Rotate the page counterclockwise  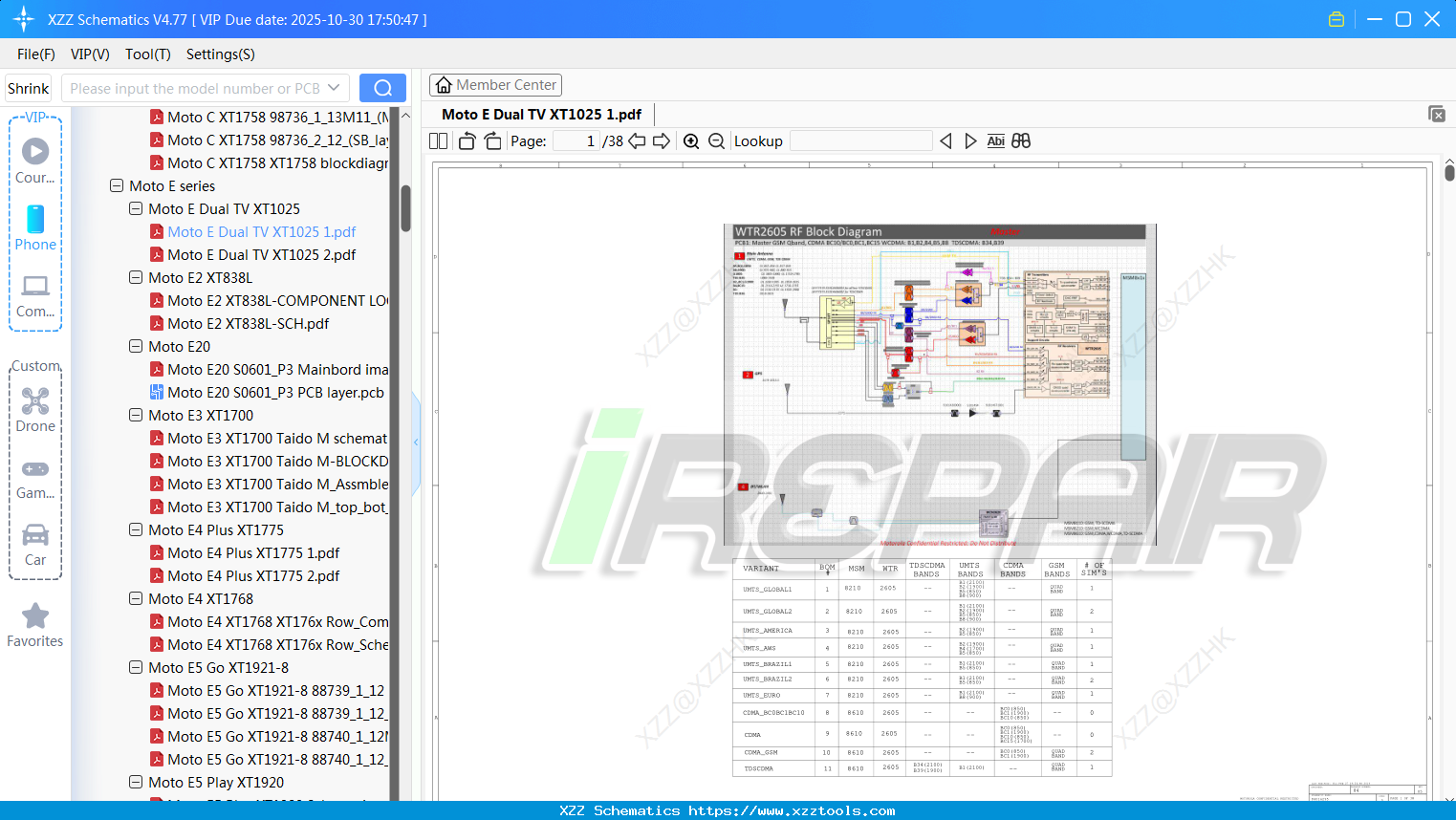(x=467, y=141)
